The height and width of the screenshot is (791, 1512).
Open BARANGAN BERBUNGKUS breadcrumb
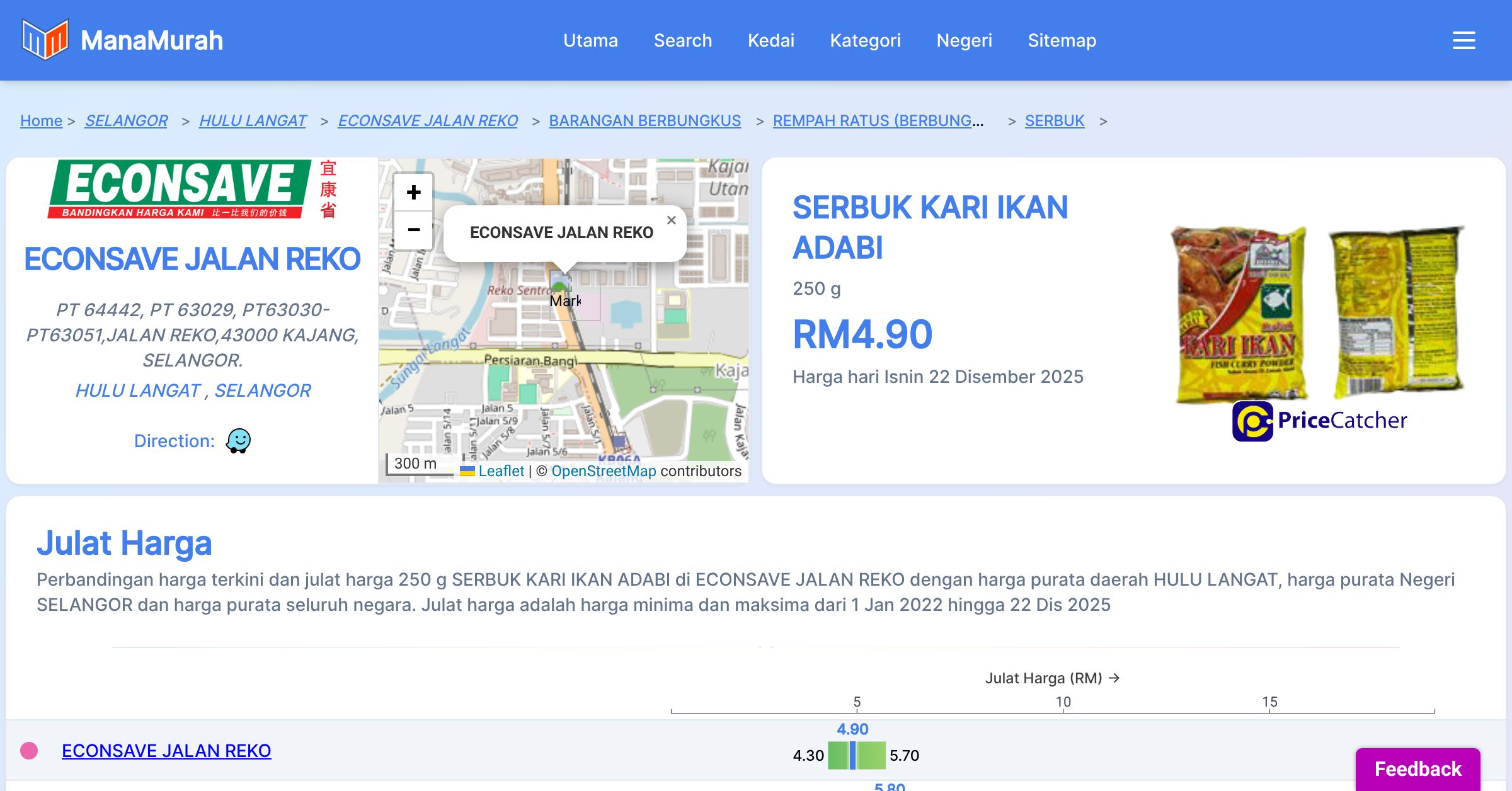(x=644, y=120)
